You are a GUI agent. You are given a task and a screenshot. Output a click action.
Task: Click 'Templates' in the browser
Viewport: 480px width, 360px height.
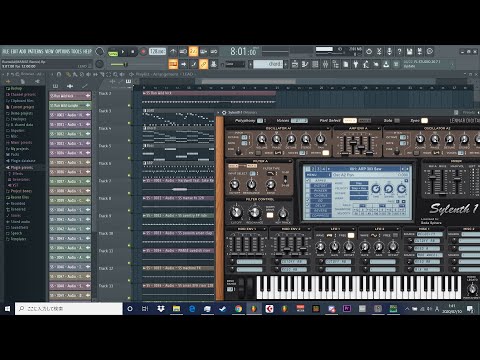click(x=18, y=239)
